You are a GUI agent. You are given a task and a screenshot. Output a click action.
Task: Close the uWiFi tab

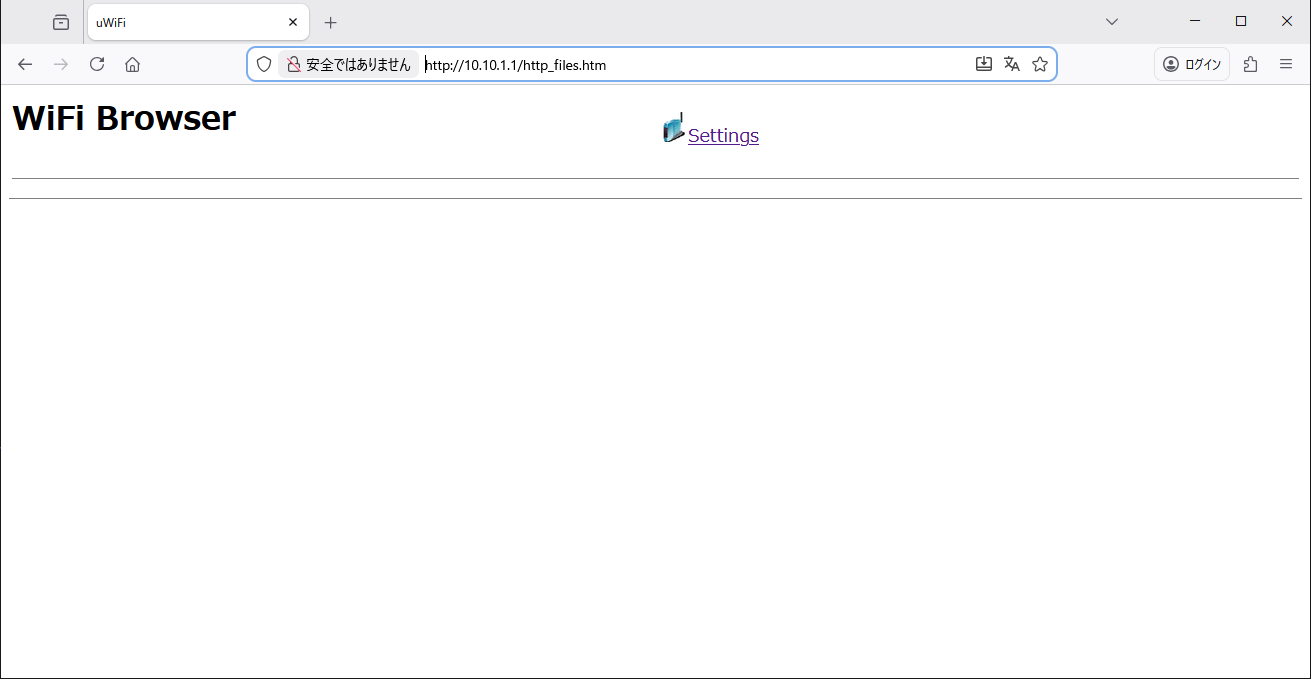pyautogui.click(x=293, y=22)
